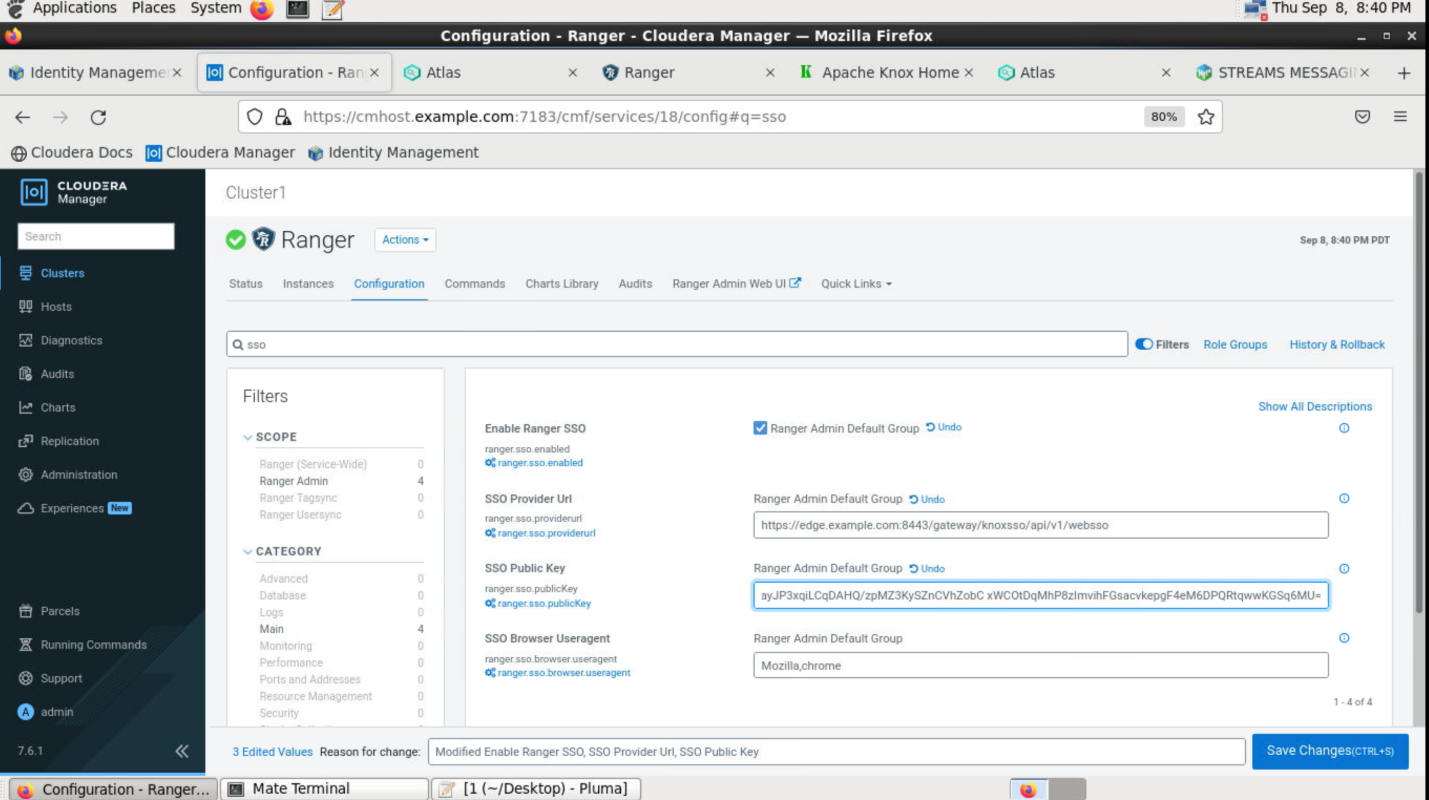Undo Enable Ranger SSO change
1429x800 pixels.
pos(944,427)
